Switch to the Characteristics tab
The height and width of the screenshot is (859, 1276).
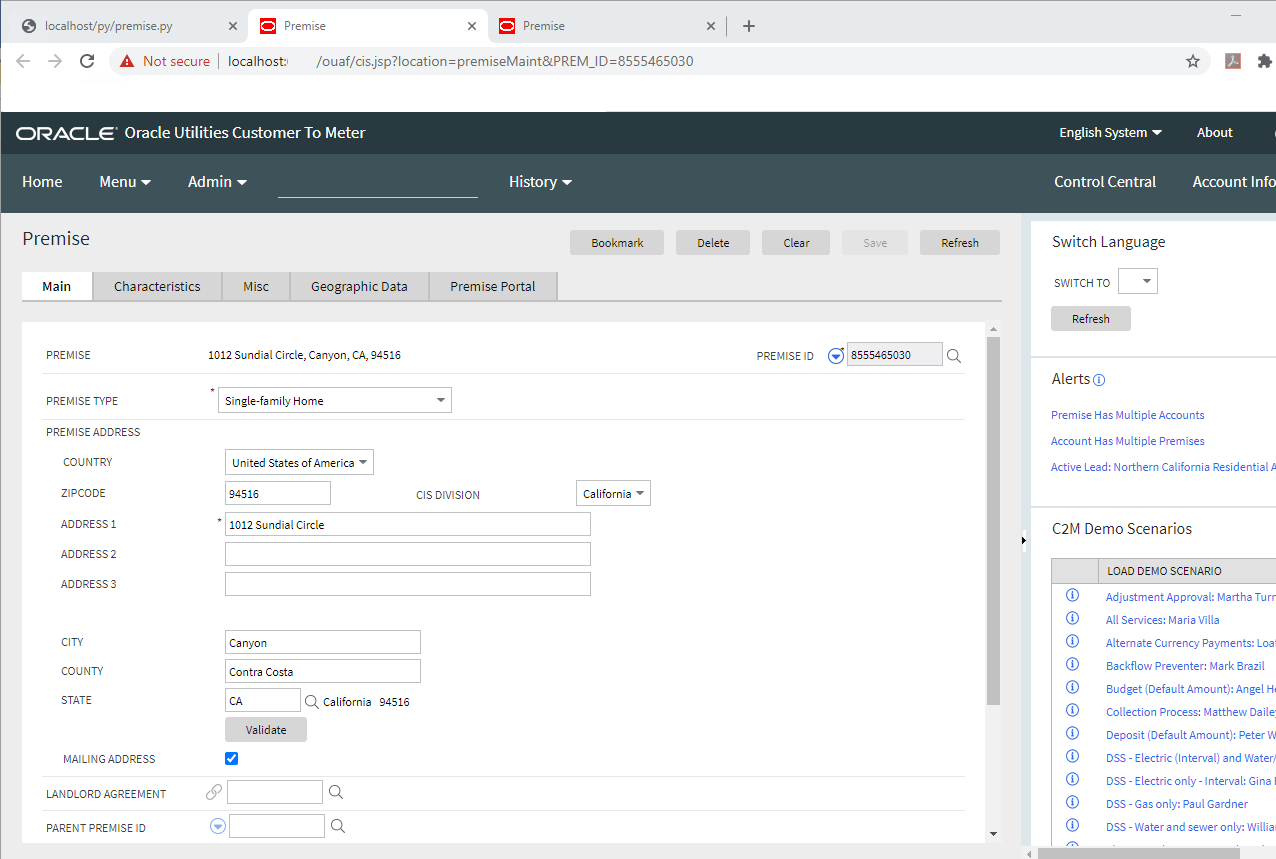tap(157, 286)
